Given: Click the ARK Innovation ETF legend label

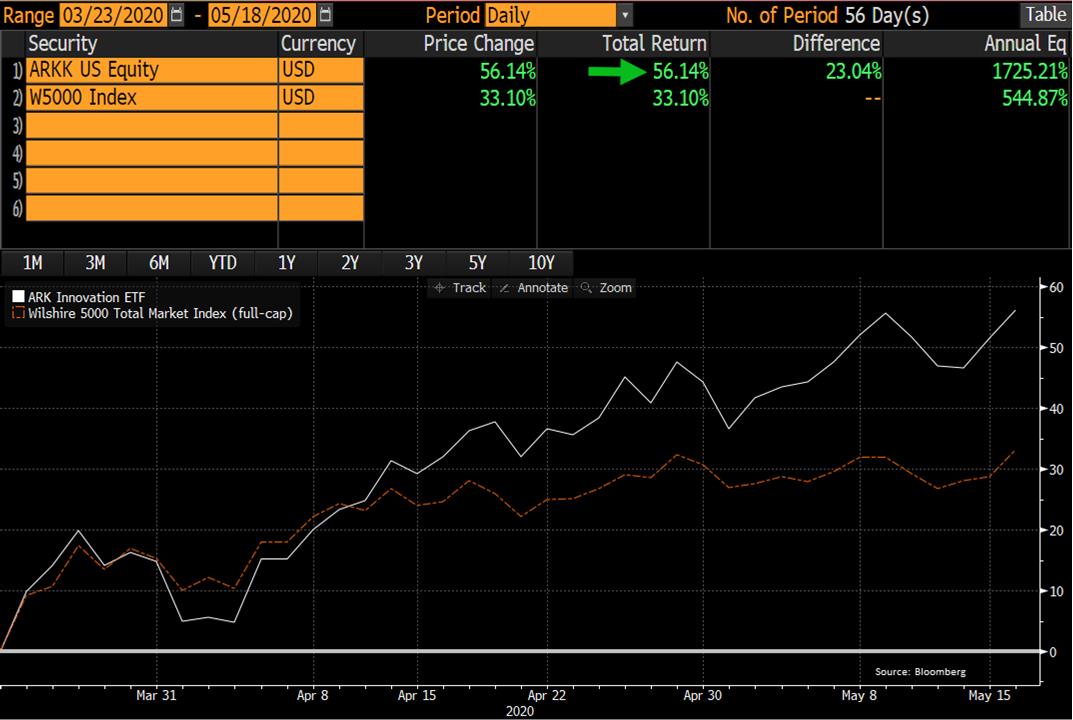Looking at the screenshot, I should pos(86,297).
